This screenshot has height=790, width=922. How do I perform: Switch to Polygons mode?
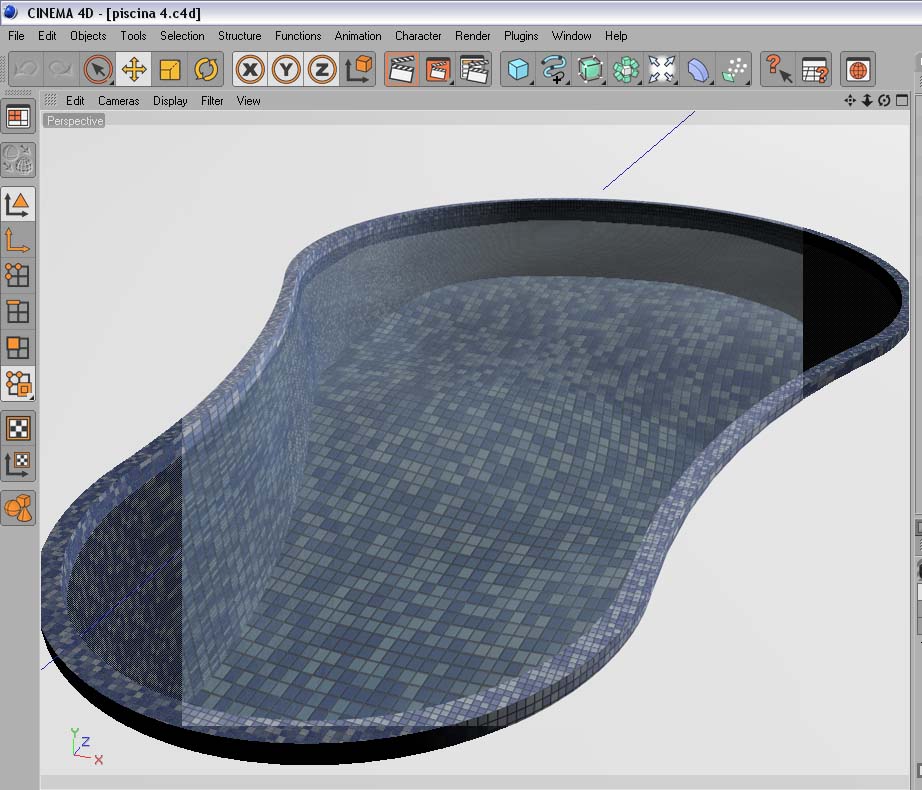18,348
